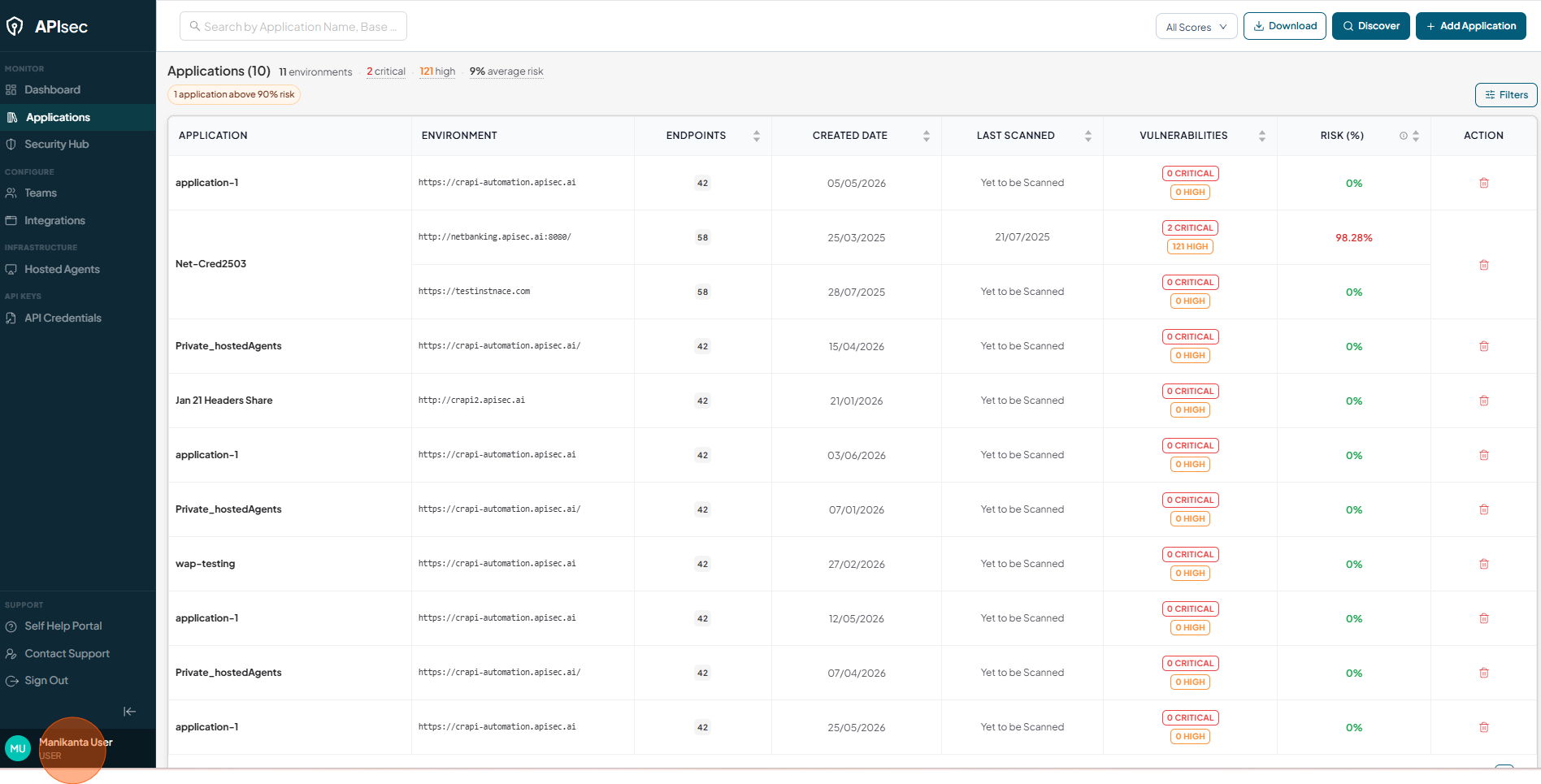Collapse the sidebar with the arrow icon
Screen dimensions: 1541x784
pyautogui.click(x=129, y=712)
